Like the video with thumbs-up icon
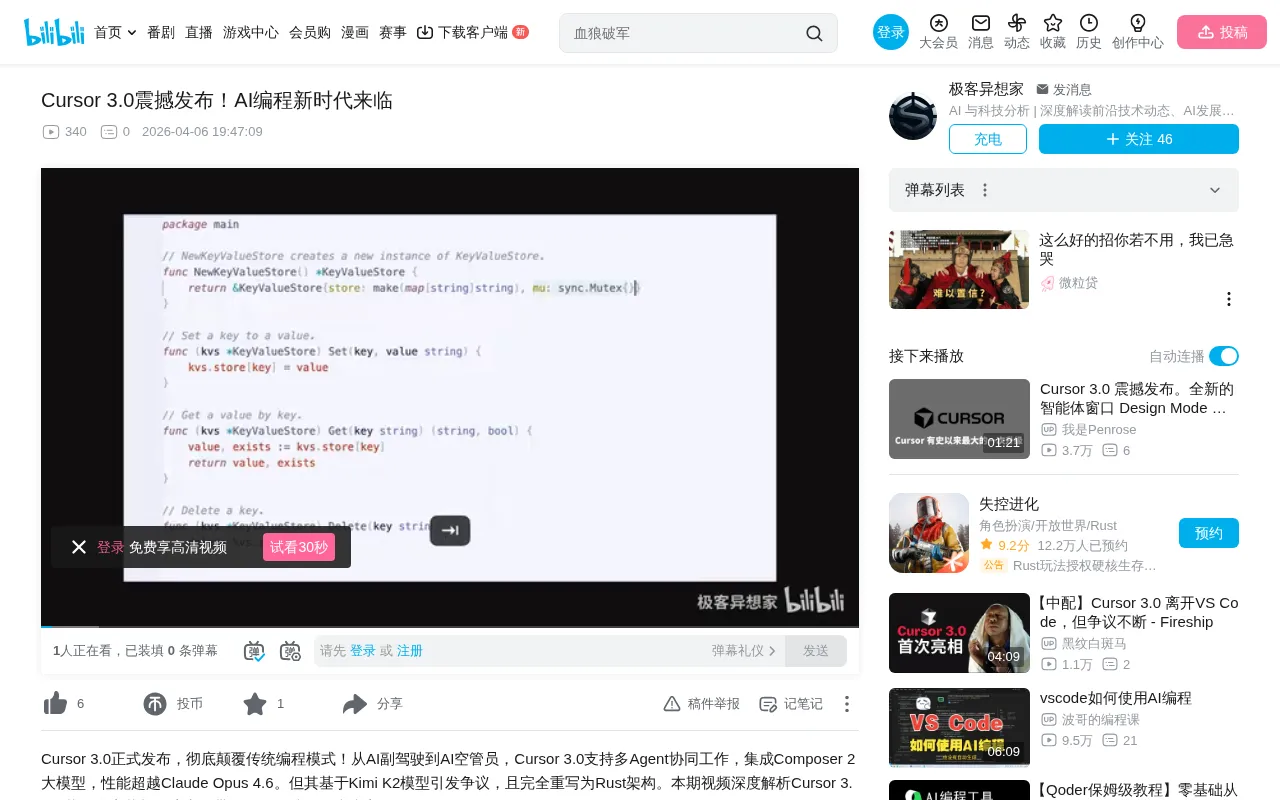 click(56, 704)
